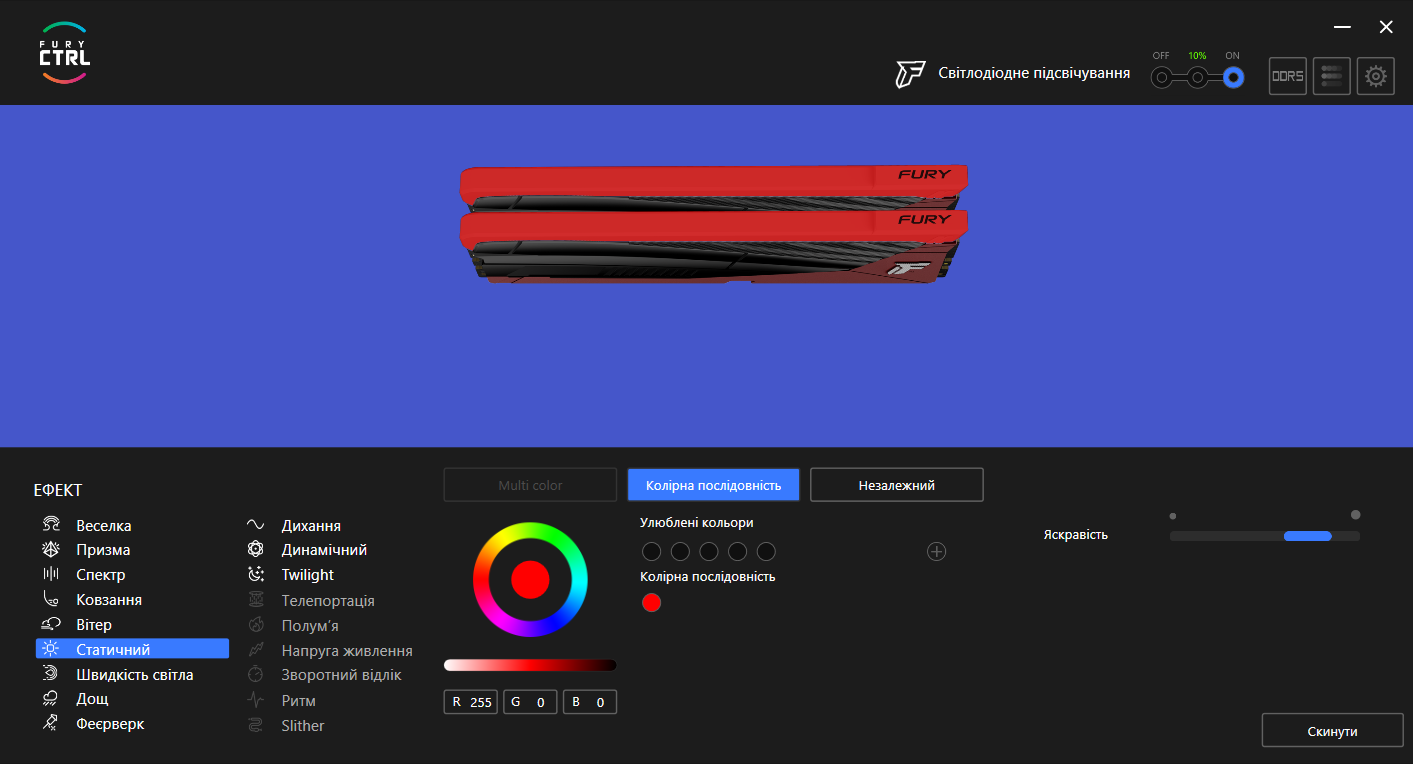Viewport: 1413px width, 764px height.
Task: Pick the Феєрверк firework effect icon
Action: click(x=50, y=723)
